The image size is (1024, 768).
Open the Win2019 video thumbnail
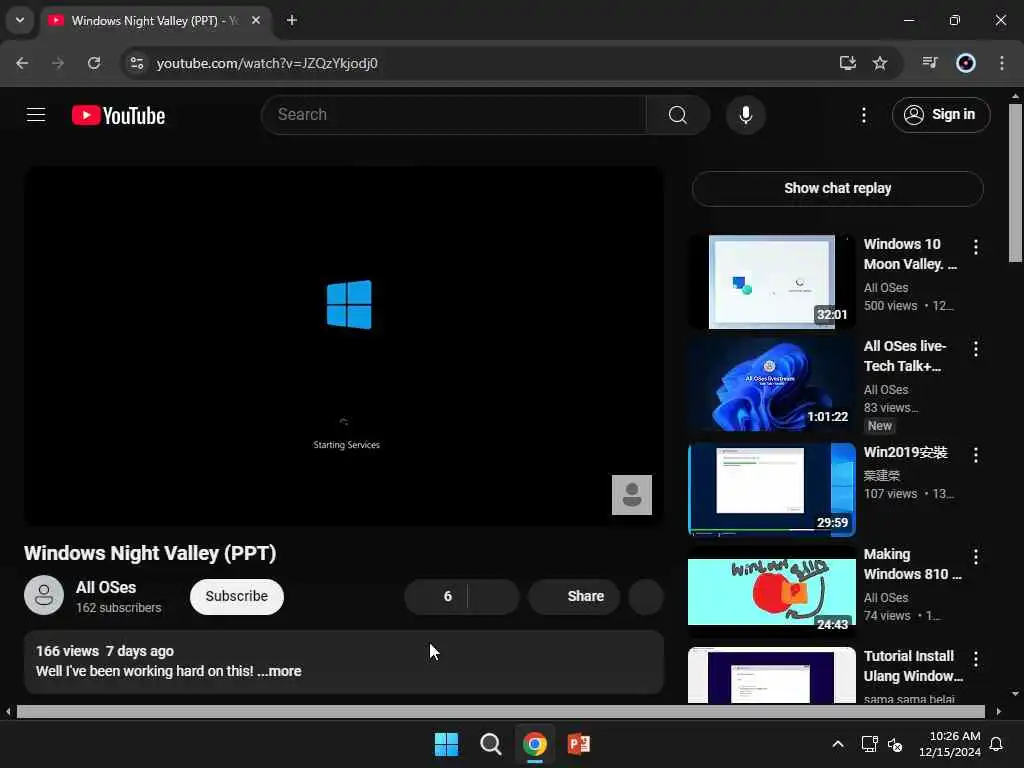pyautogui.click(x=771, y=490)
